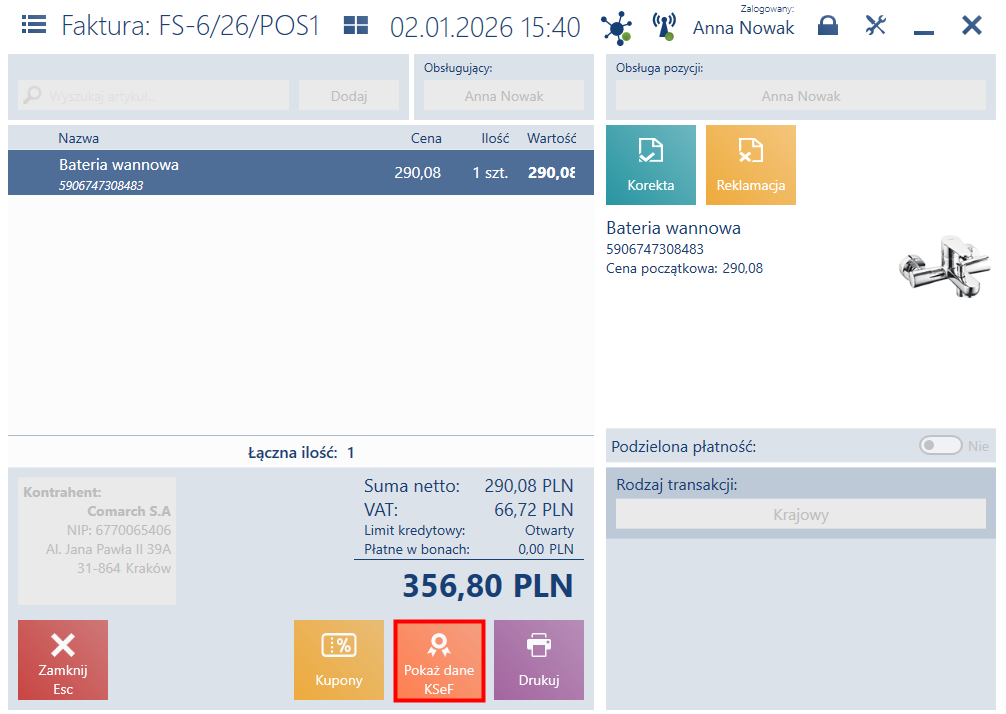Minimize the POS window
The image size is (1006, 714).
[923, 32]
